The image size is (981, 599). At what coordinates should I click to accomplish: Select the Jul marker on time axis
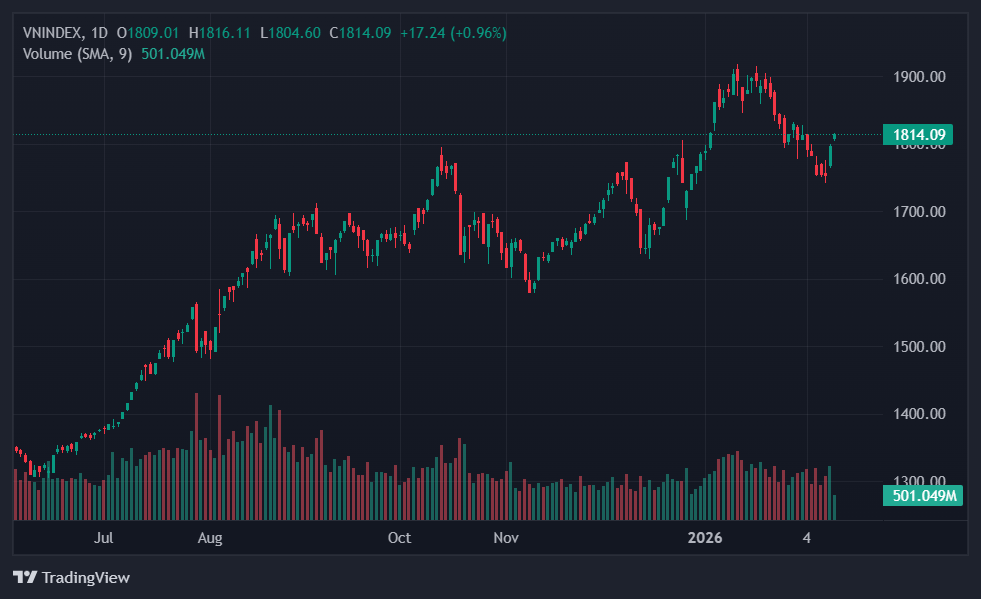tap(103, 538)
